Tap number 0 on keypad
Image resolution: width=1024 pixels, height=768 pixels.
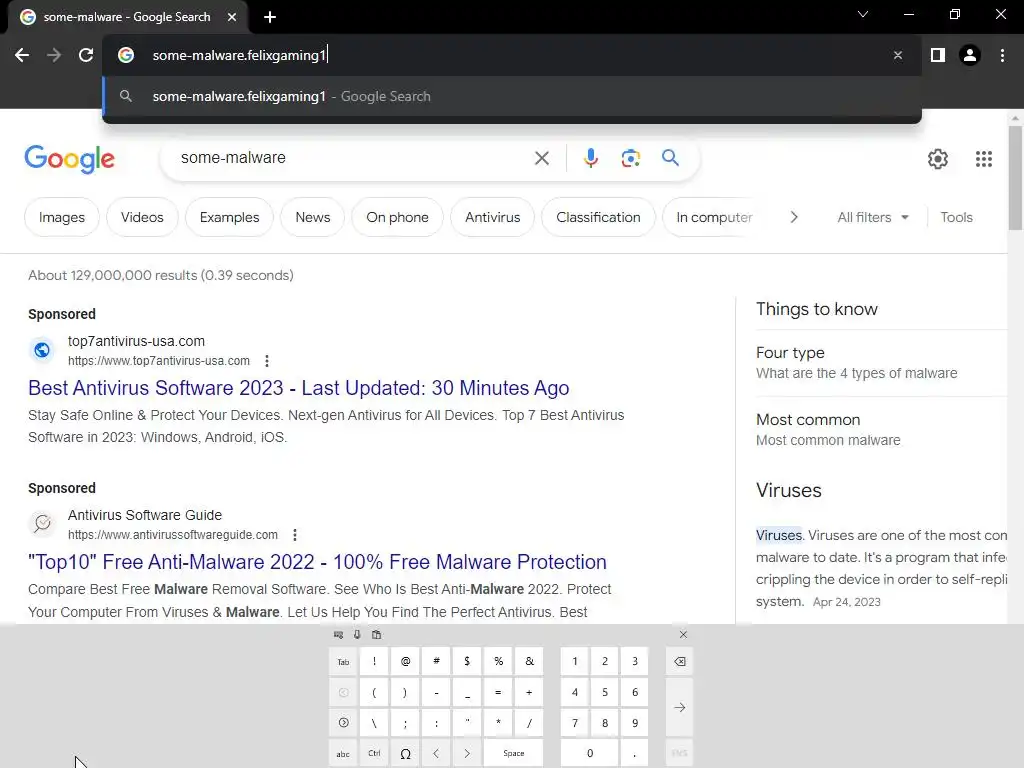coord(590,754)
